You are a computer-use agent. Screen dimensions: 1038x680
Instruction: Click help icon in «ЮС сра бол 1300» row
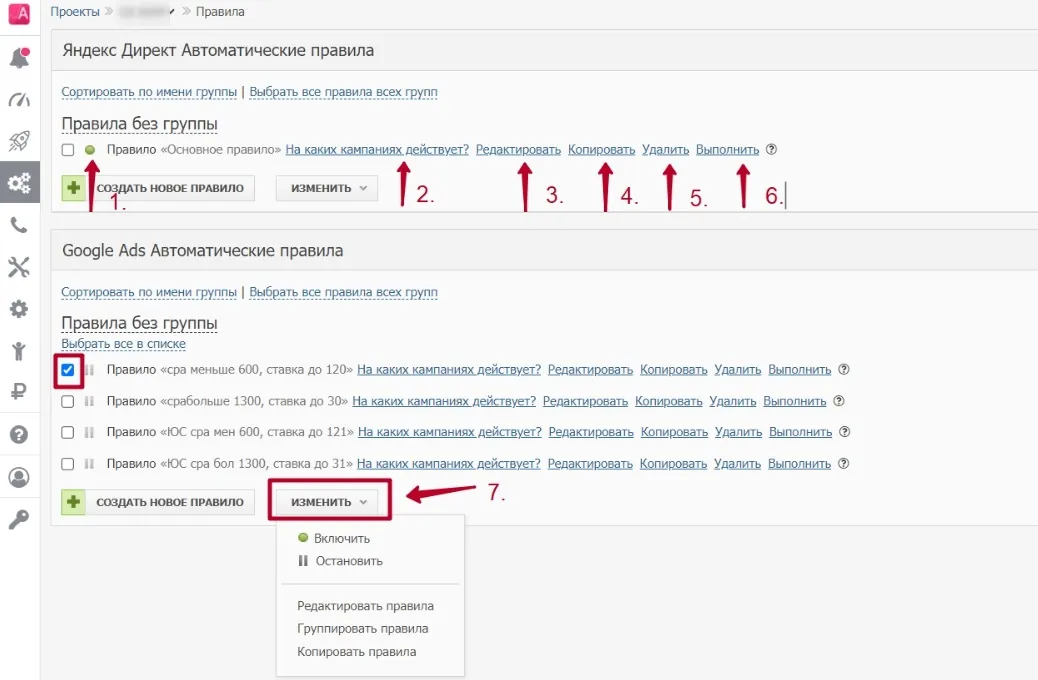pyautogui.click(x=843, y=463)
